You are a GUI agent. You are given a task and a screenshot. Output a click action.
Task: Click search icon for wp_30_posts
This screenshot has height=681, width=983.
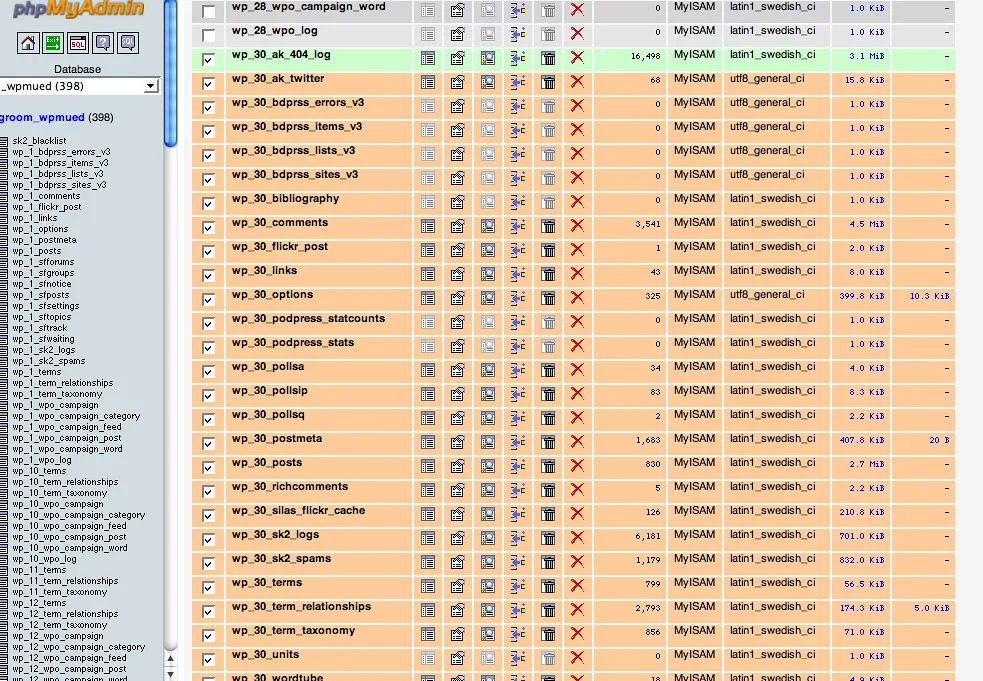point(487,465)
